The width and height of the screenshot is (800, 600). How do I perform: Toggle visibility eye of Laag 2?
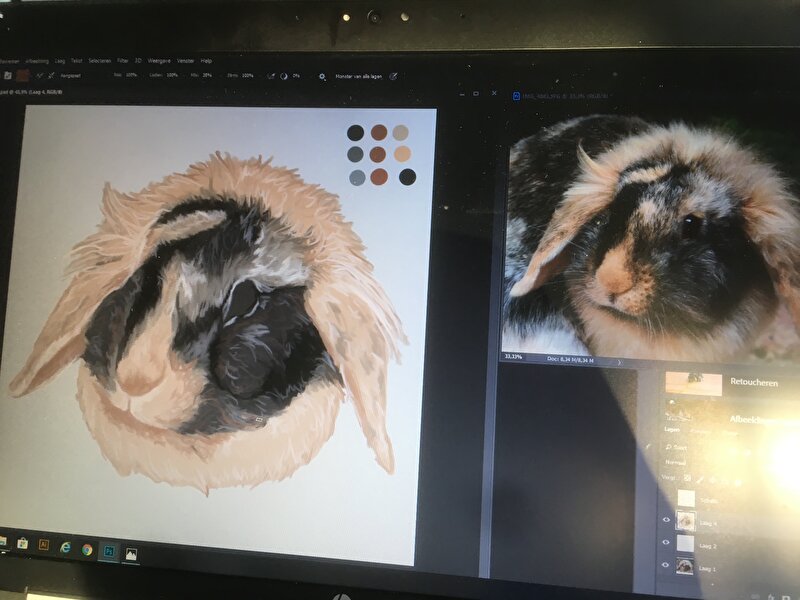(665, 542)
